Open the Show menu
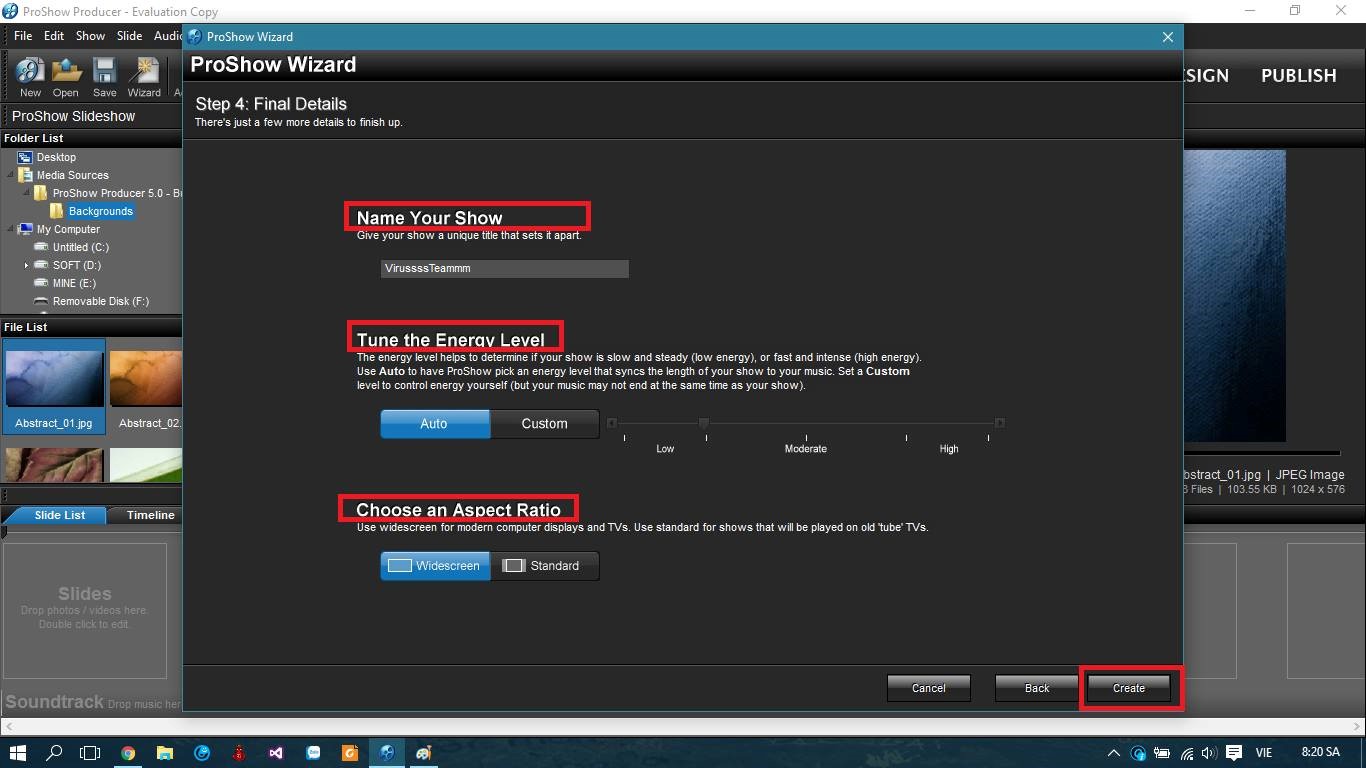The width and height of the screenshot is (1366, 768). click(x=90, y=36)
